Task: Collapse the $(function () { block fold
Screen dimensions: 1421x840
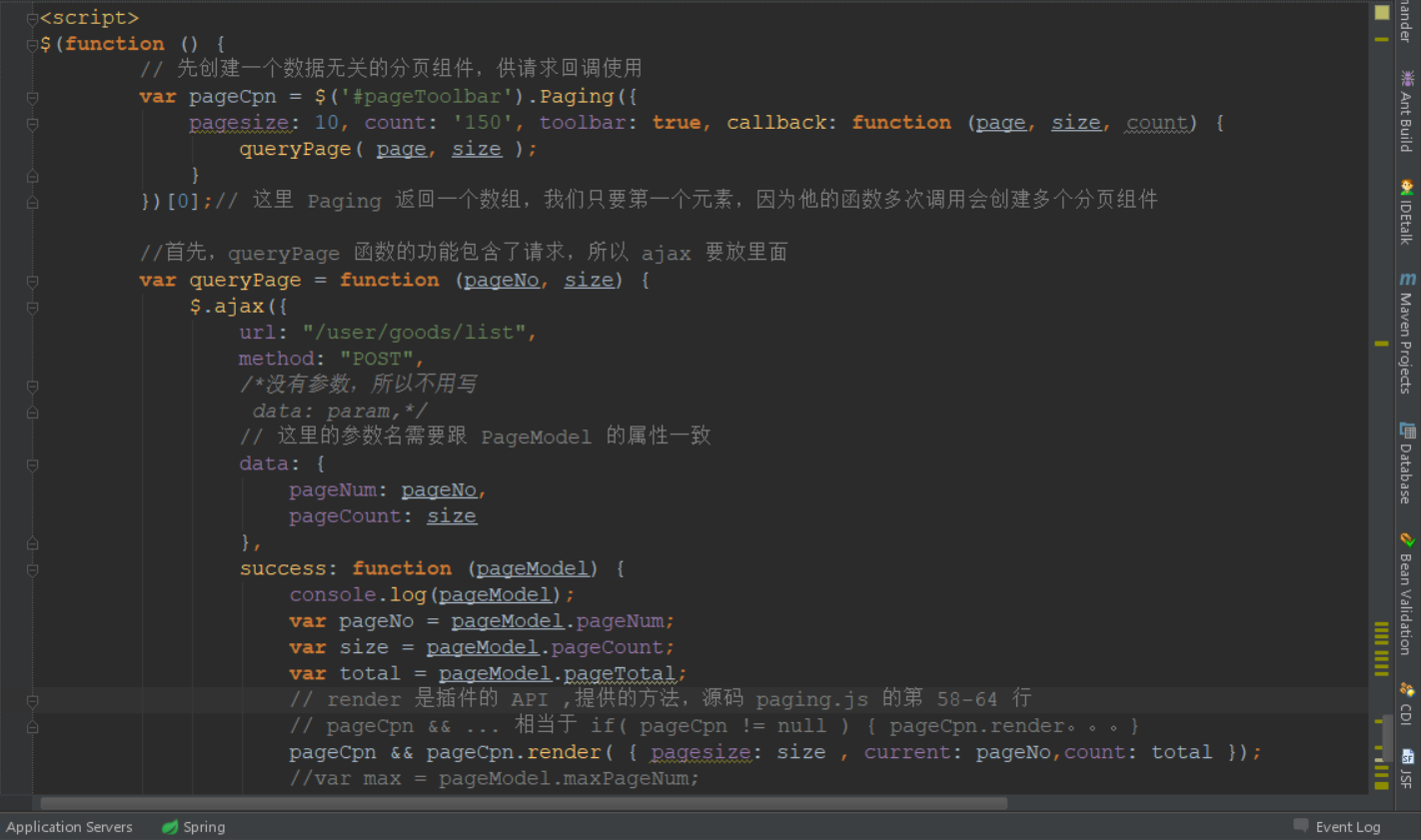Action: click(32, 44)
